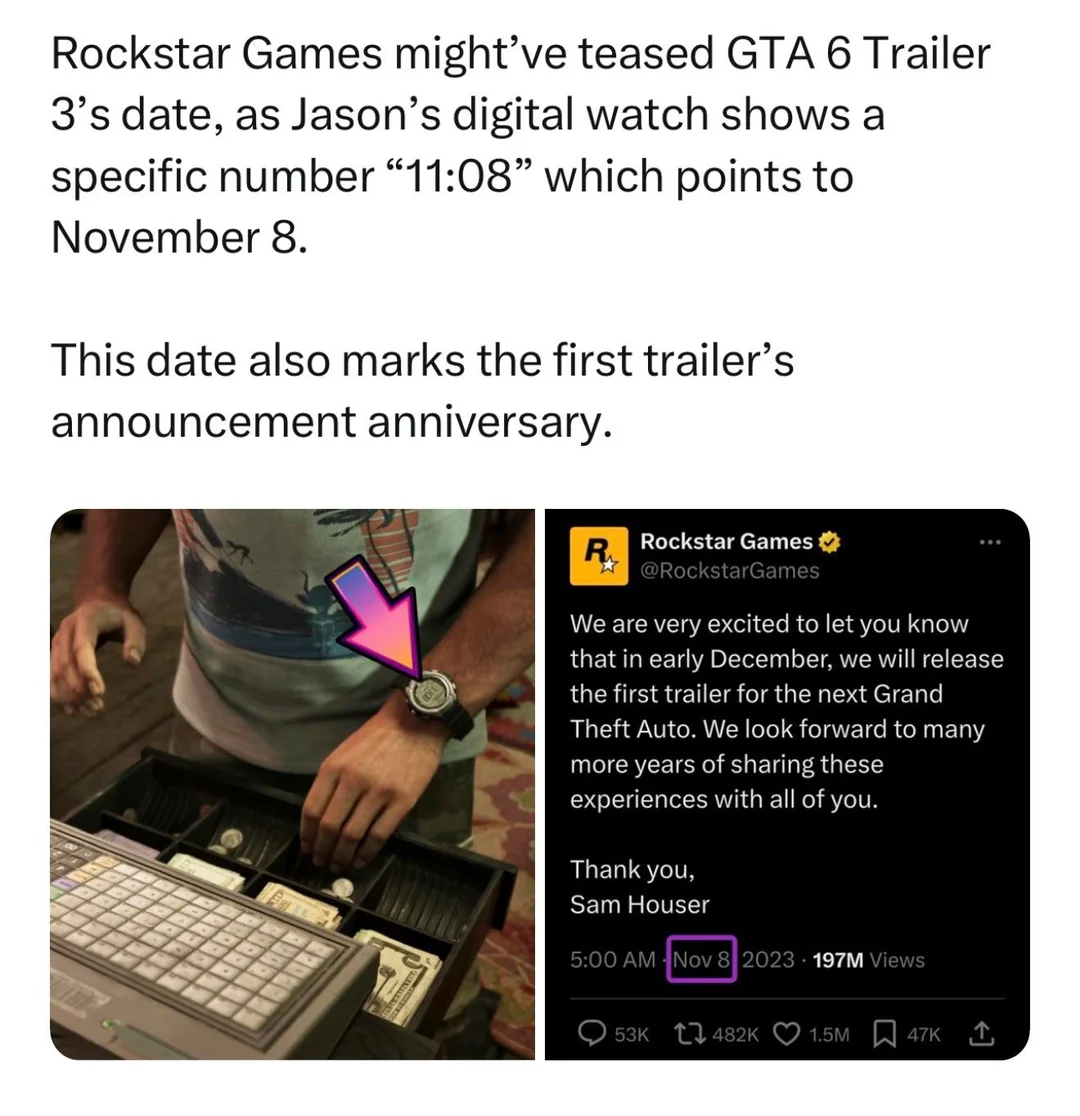Click Jason's digital wristwatch
Screen dimensions: 1080x1116
tap(431, 693)
